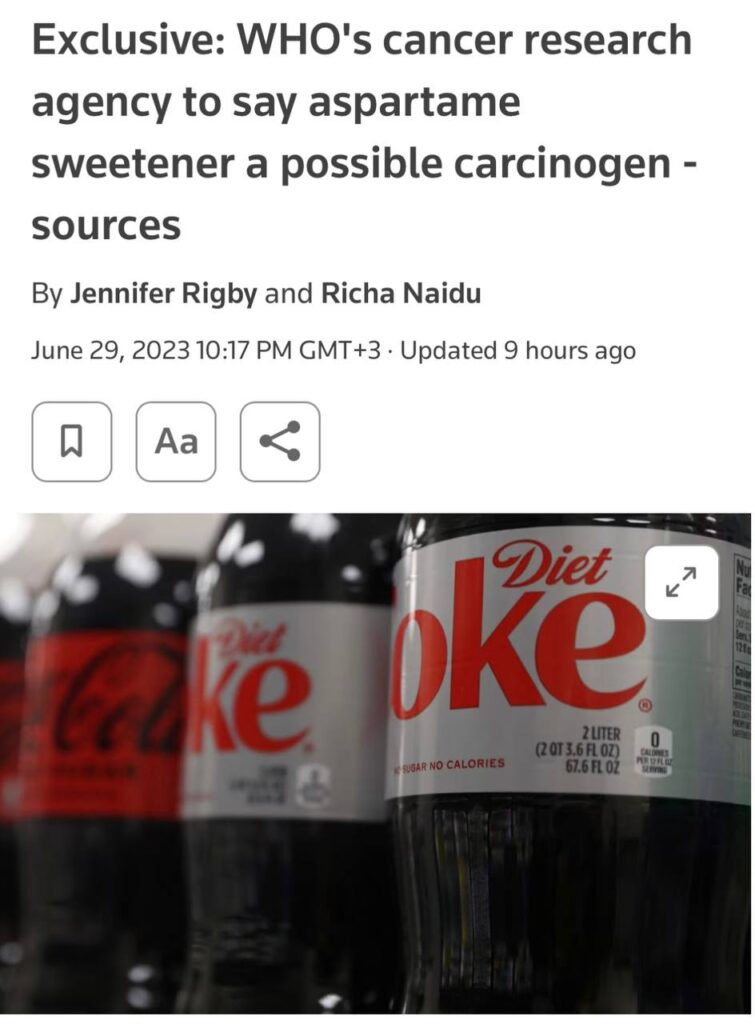Open the Diet Coke bottles photo
Image resolution: width=755 pixels, height=1024 pixels.
(x=376, y=763)
